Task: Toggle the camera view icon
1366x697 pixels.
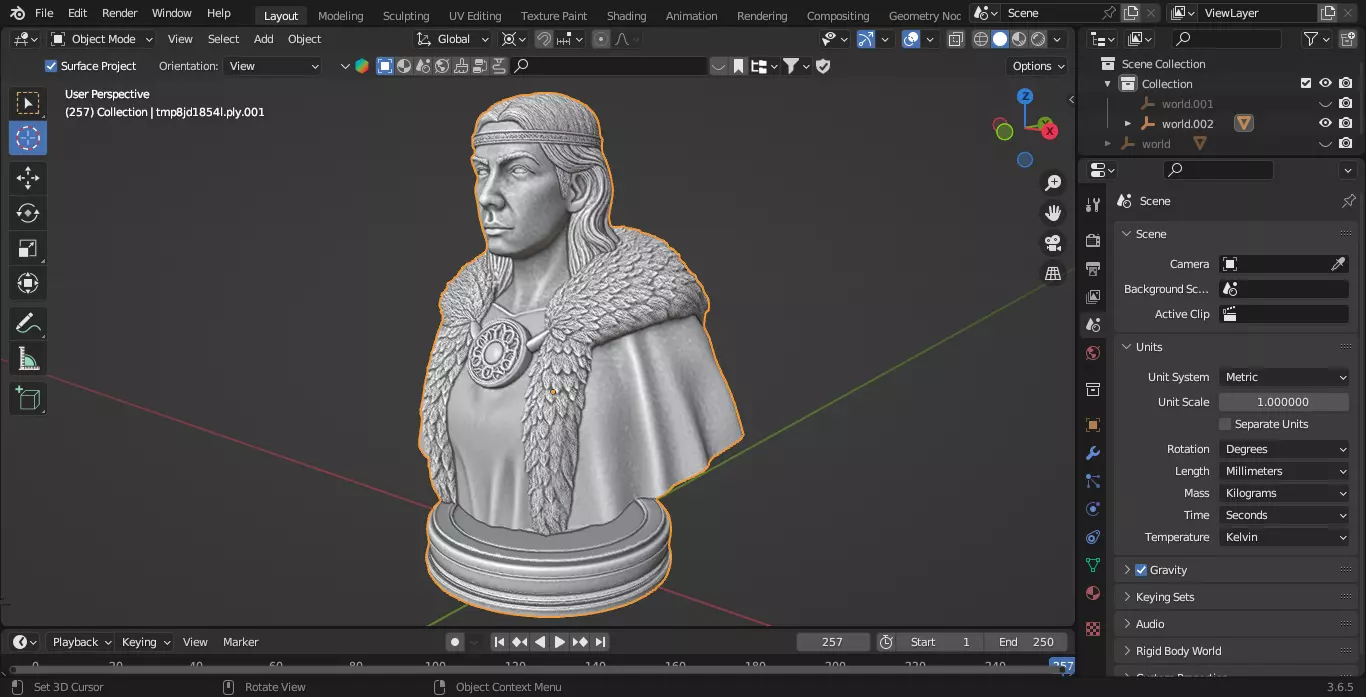Action: coord(1053,243)
